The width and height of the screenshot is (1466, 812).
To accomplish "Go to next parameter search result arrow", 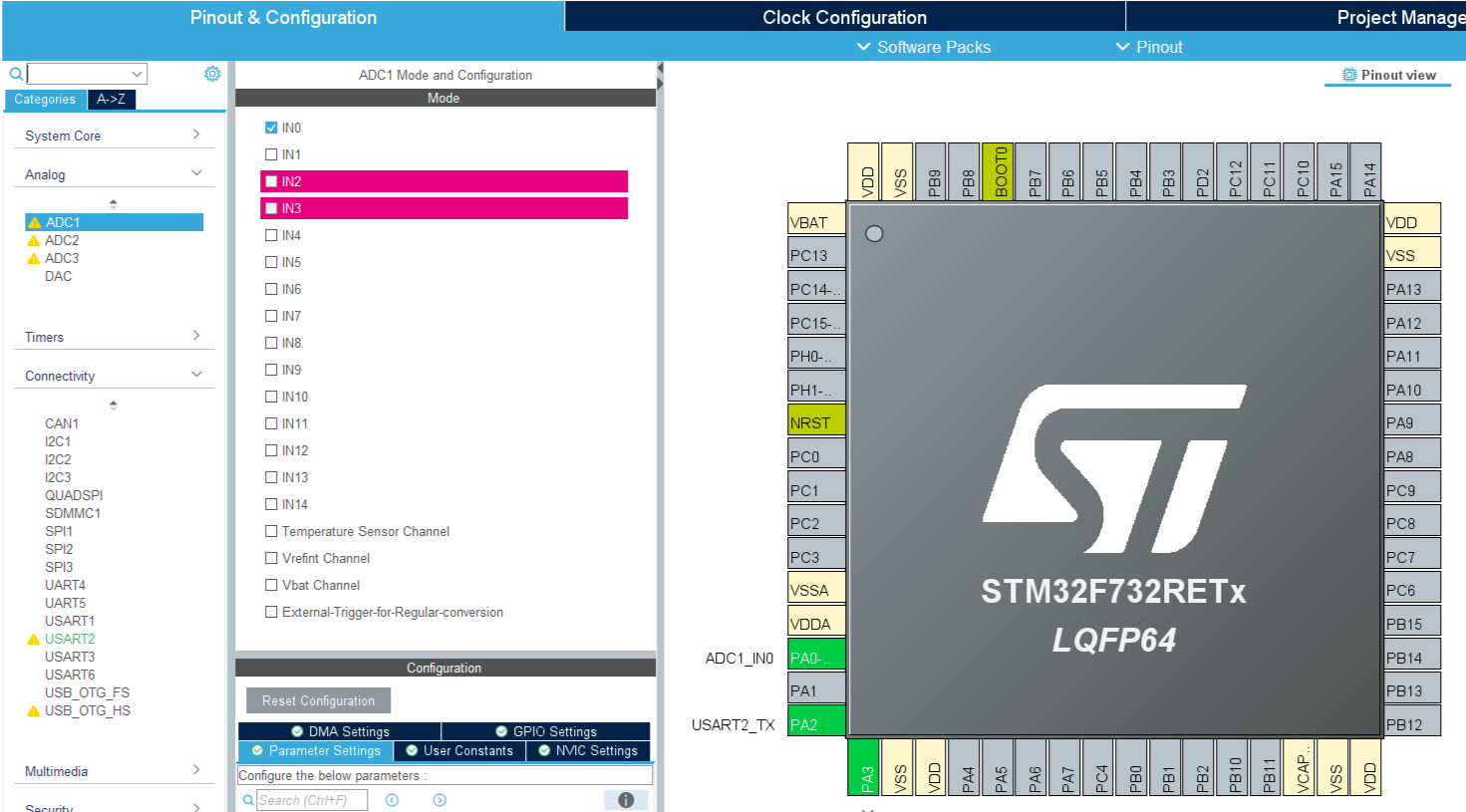I will 440,800.
